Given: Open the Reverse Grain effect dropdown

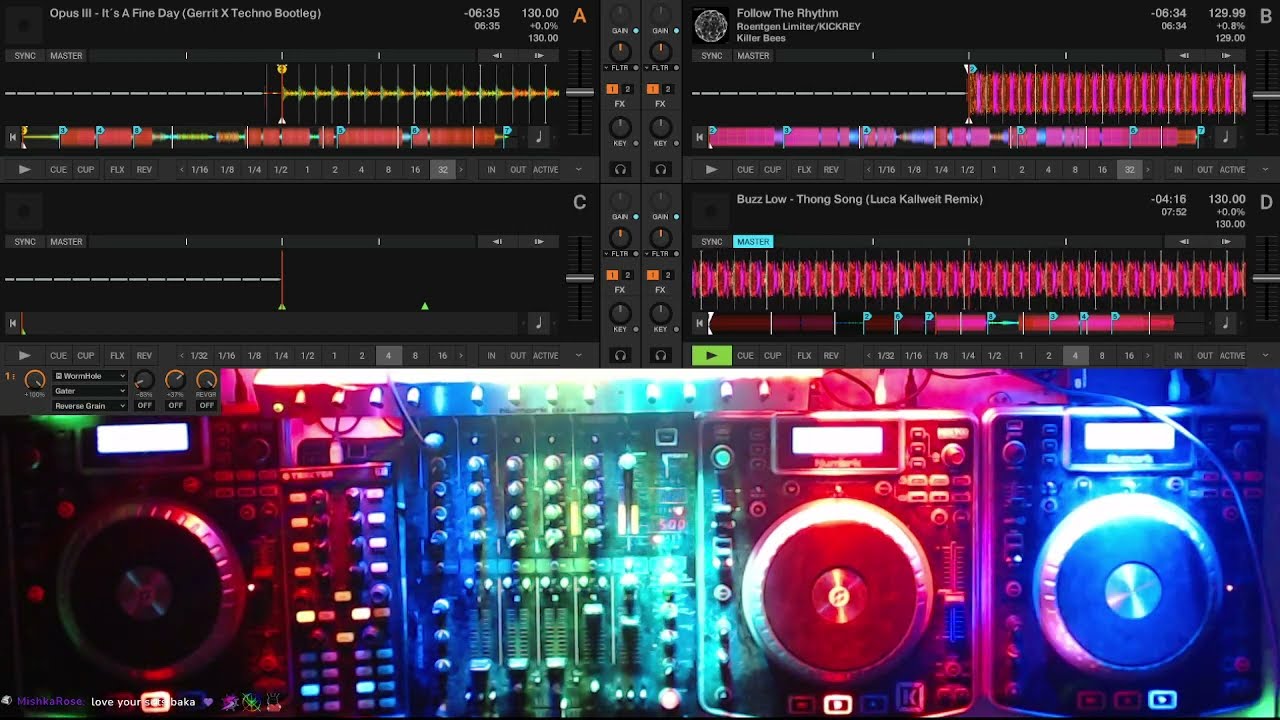Looking at the screenshot, I should (x=90, y=406).
